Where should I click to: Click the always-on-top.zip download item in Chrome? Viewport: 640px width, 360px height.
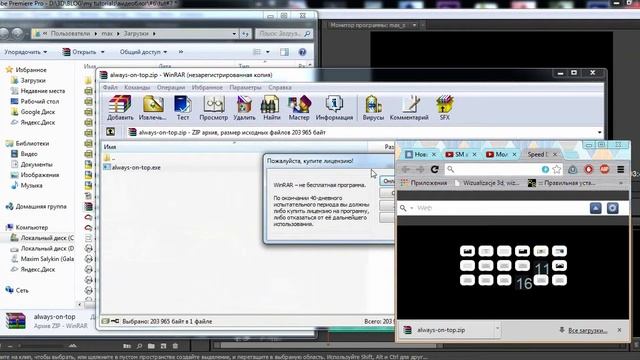[447, 330]
